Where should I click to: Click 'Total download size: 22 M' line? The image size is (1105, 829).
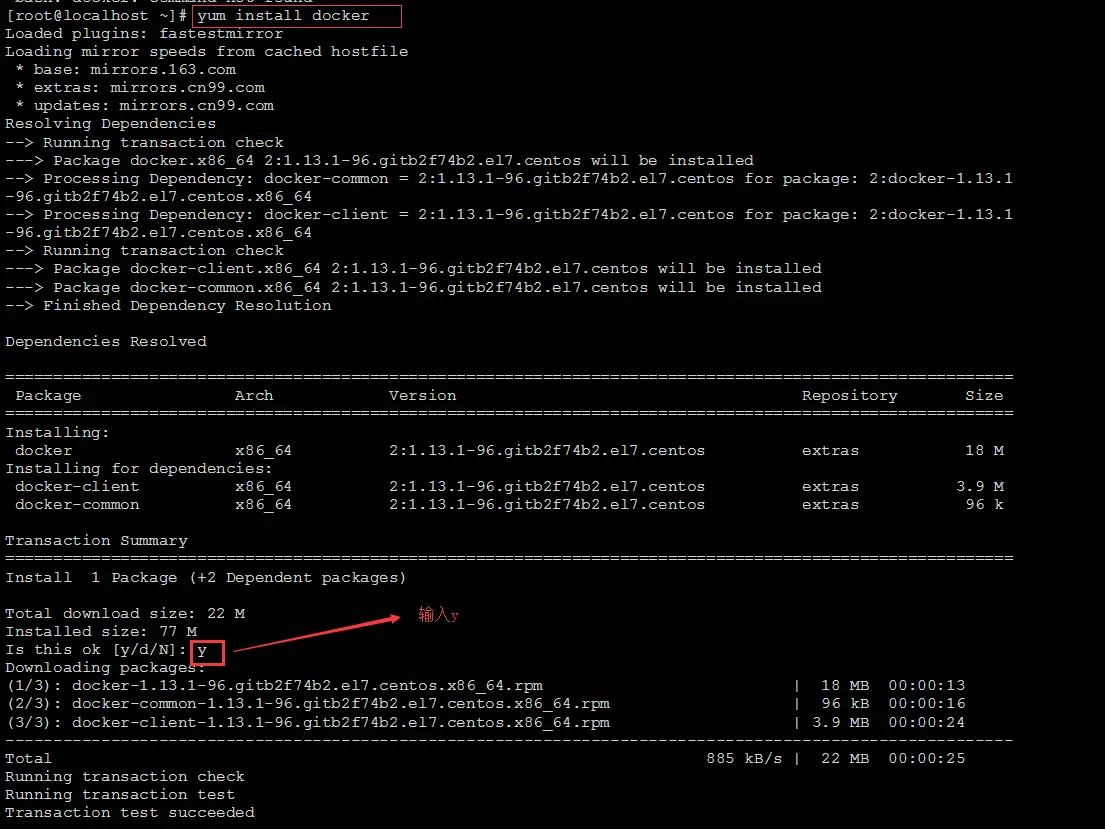coord(125,613)
